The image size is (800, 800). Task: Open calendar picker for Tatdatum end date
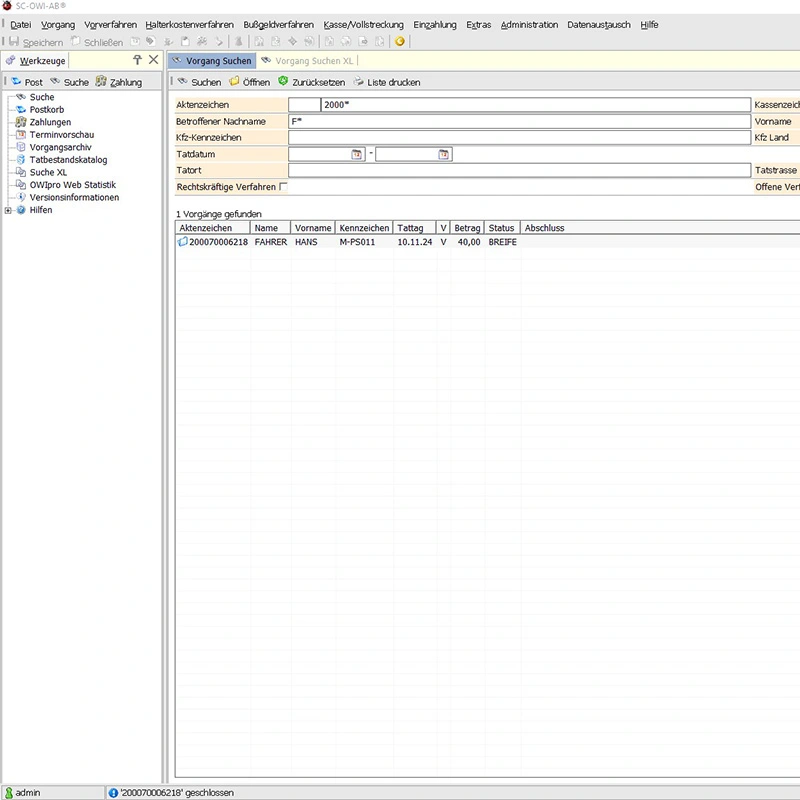[444, 155]
